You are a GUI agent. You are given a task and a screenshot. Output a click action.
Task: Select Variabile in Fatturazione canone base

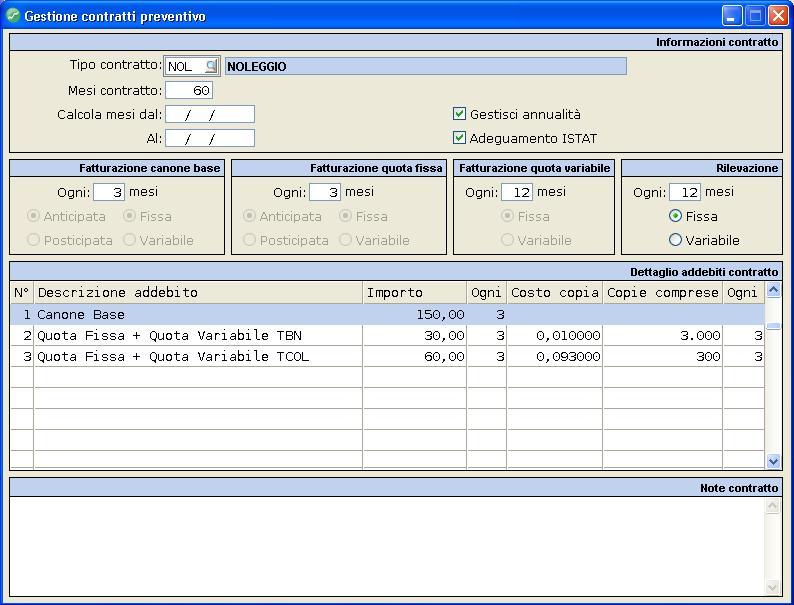pos(130,239)
